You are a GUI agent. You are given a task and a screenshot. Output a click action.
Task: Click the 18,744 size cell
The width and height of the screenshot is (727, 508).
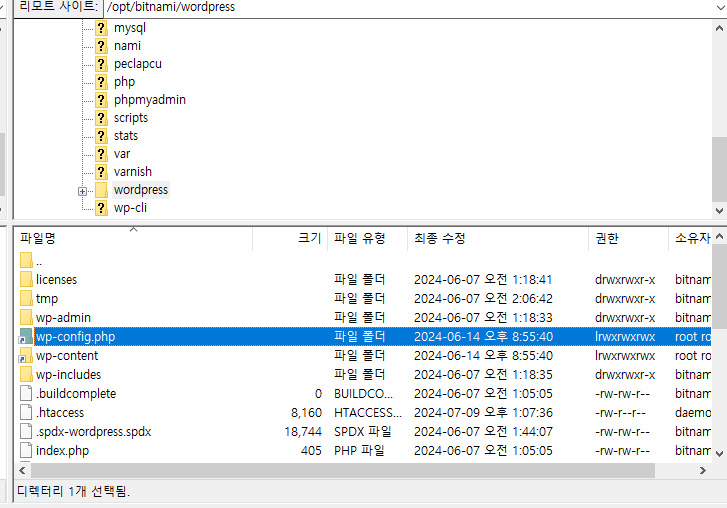click(303, 432)
